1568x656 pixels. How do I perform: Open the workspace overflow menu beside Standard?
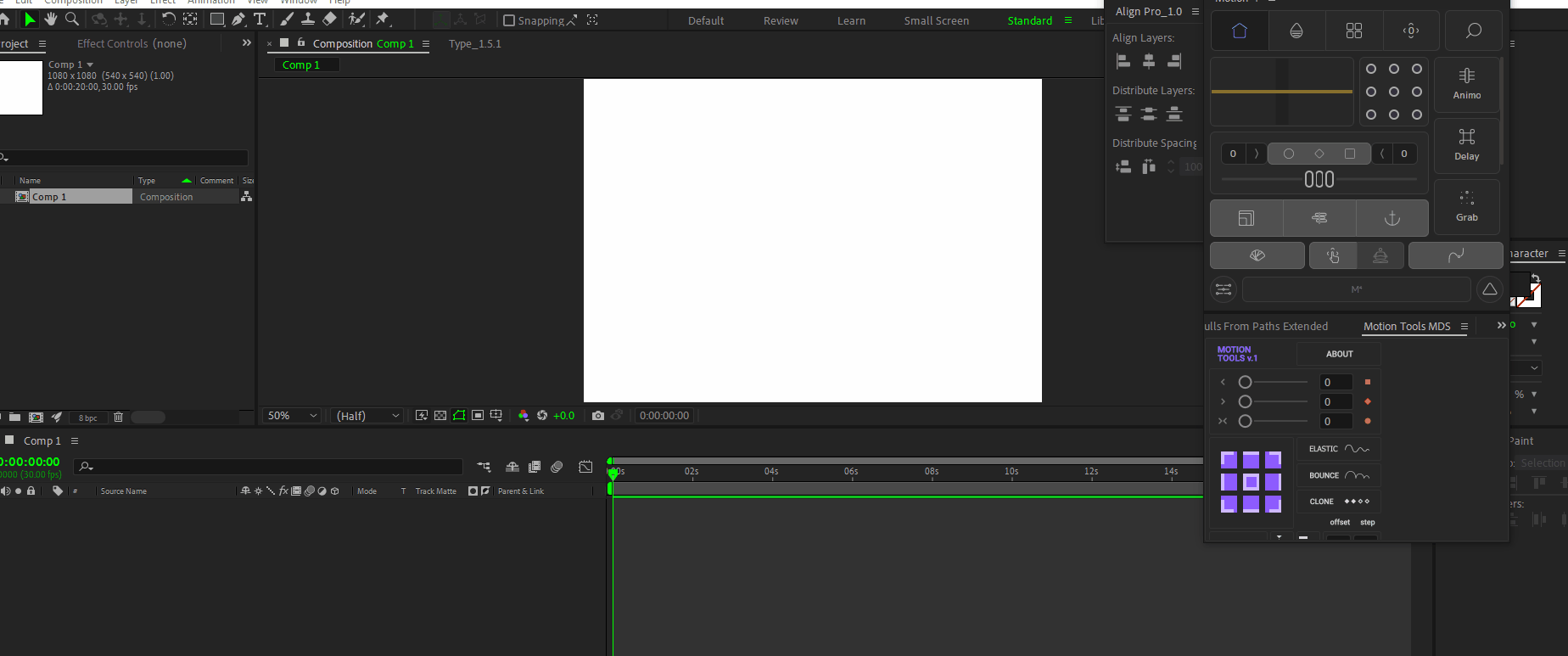1068,20
